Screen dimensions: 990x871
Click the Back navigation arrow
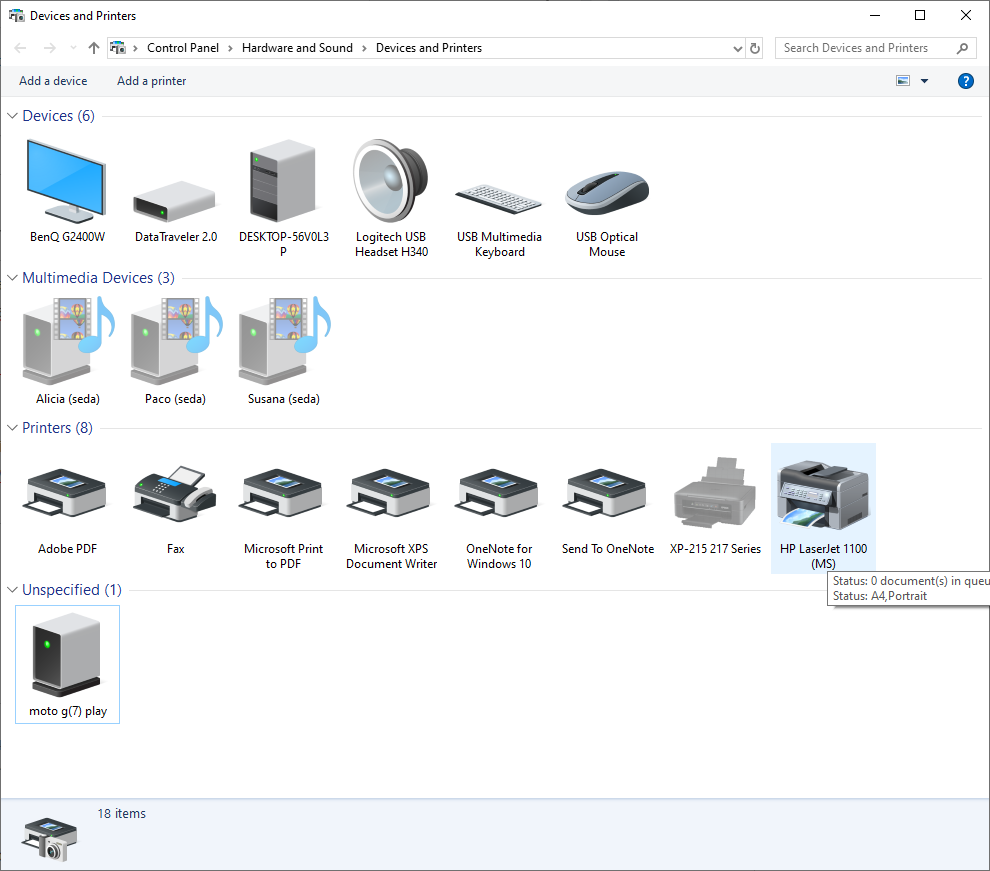pyautogui.click(x=20, y=48)
